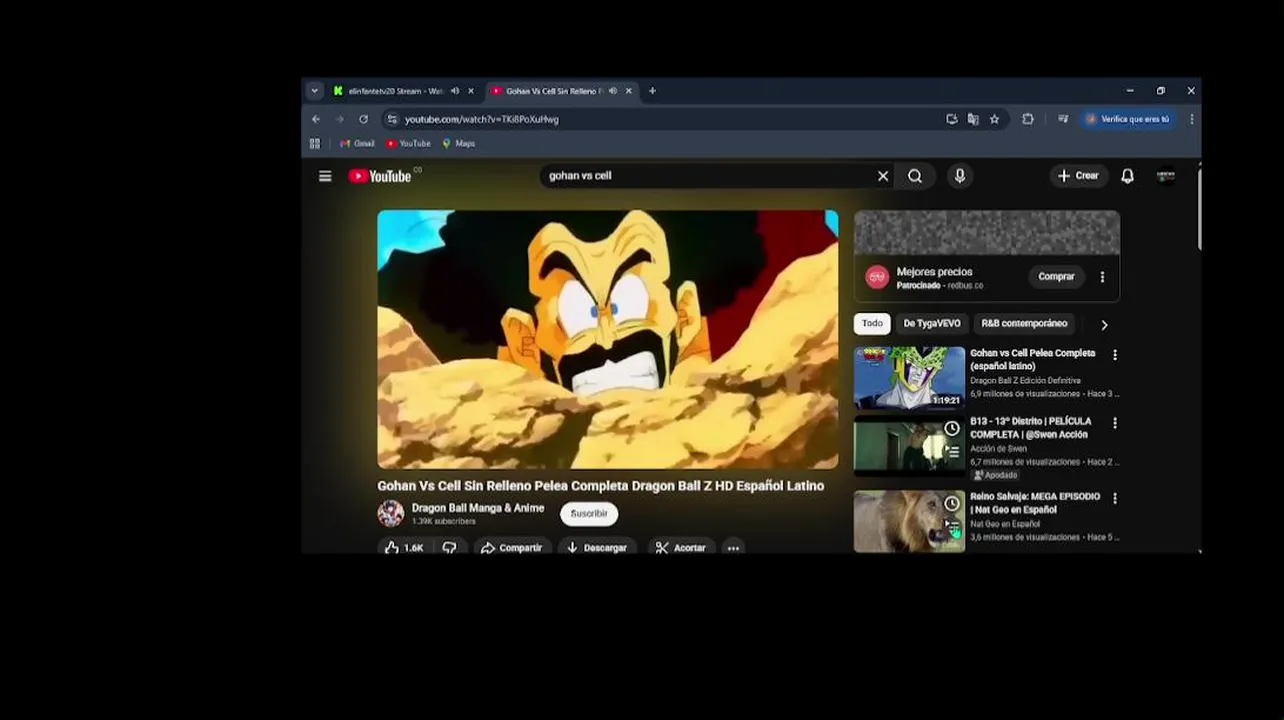Screen dimensions: 1284x720
Task: Close the elinfantetv20 Stream tab
Action: (x=471, y=91)
